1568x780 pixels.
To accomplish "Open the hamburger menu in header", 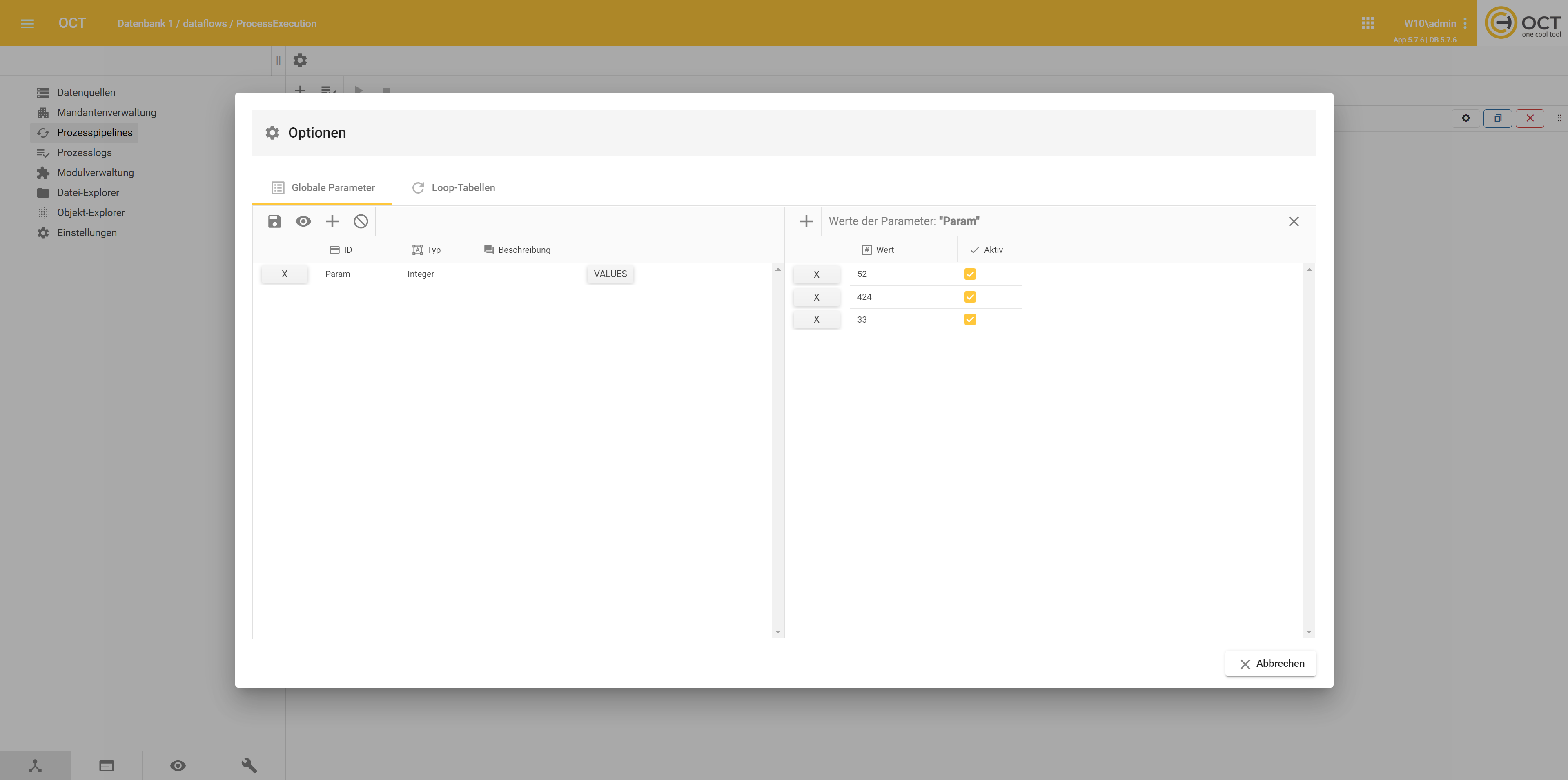I will (27, 23).
